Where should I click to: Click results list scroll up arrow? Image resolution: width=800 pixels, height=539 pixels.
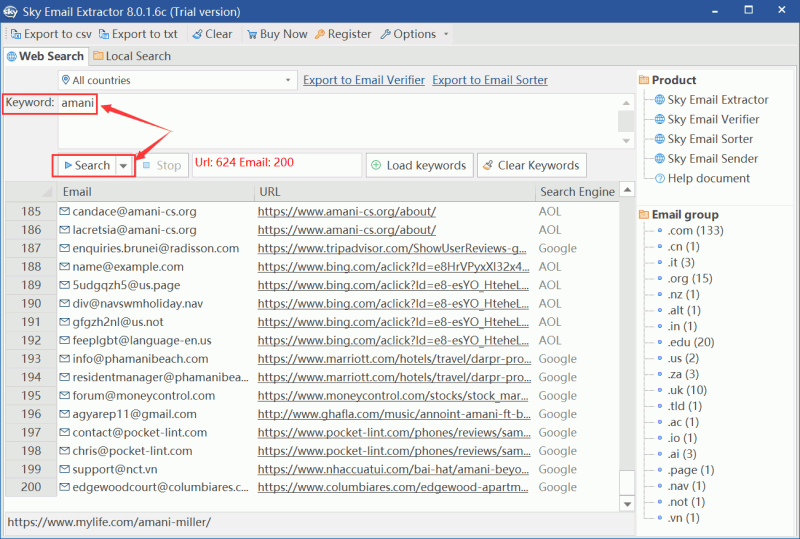coord(627,189)
